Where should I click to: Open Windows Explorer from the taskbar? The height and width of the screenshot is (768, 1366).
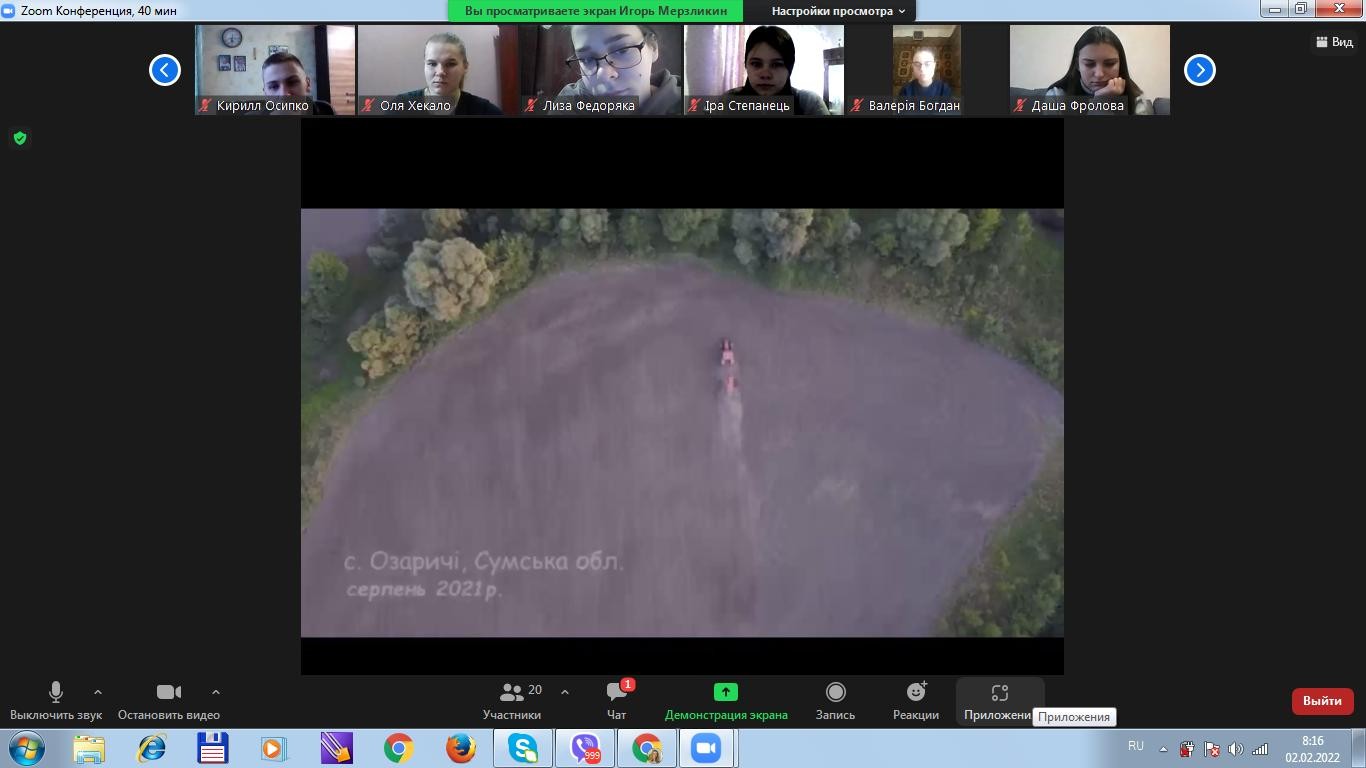[89, 748]
